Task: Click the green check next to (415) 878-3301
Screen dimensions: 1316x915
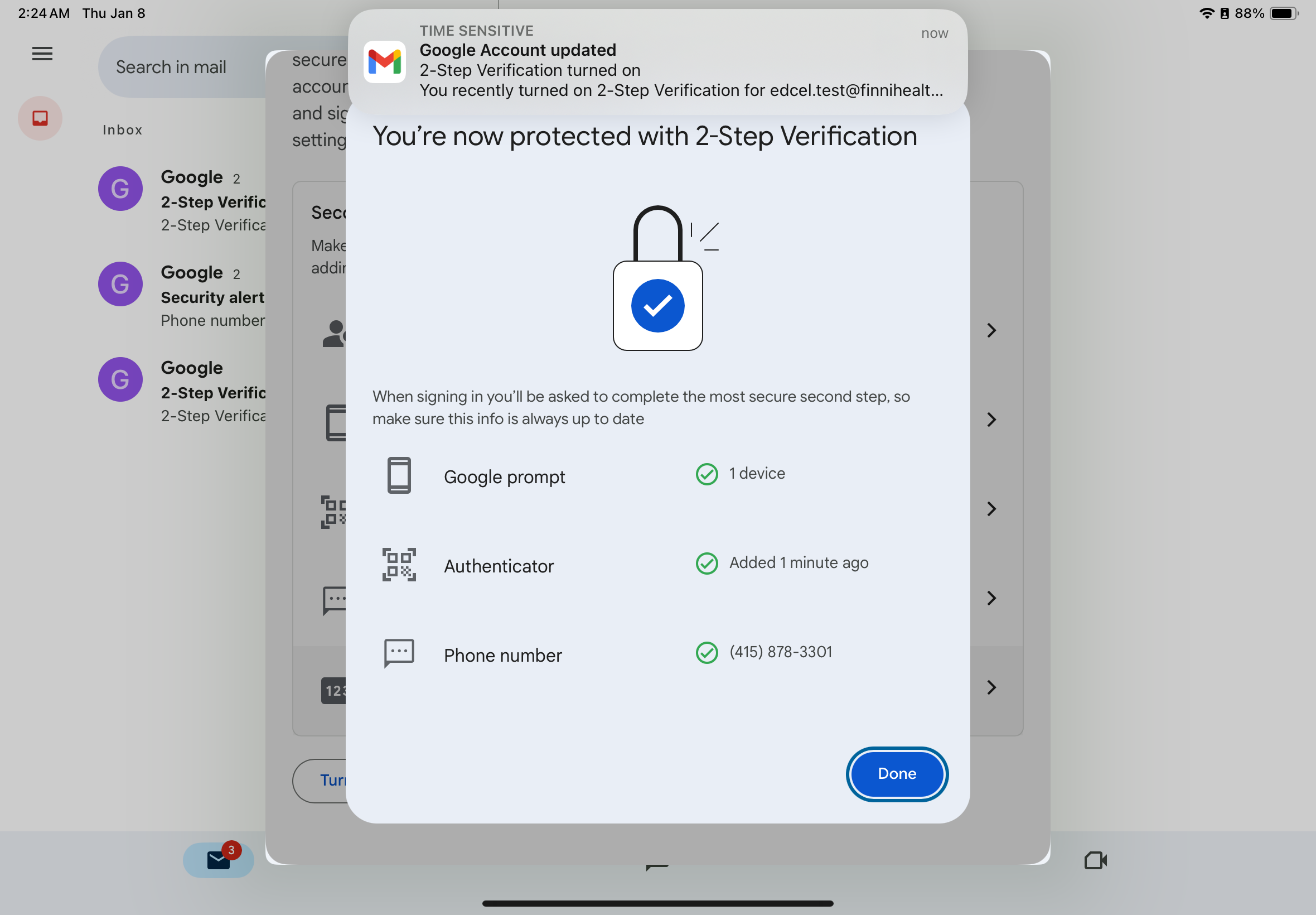Action: pyautogui.click(x=707, y=652)
